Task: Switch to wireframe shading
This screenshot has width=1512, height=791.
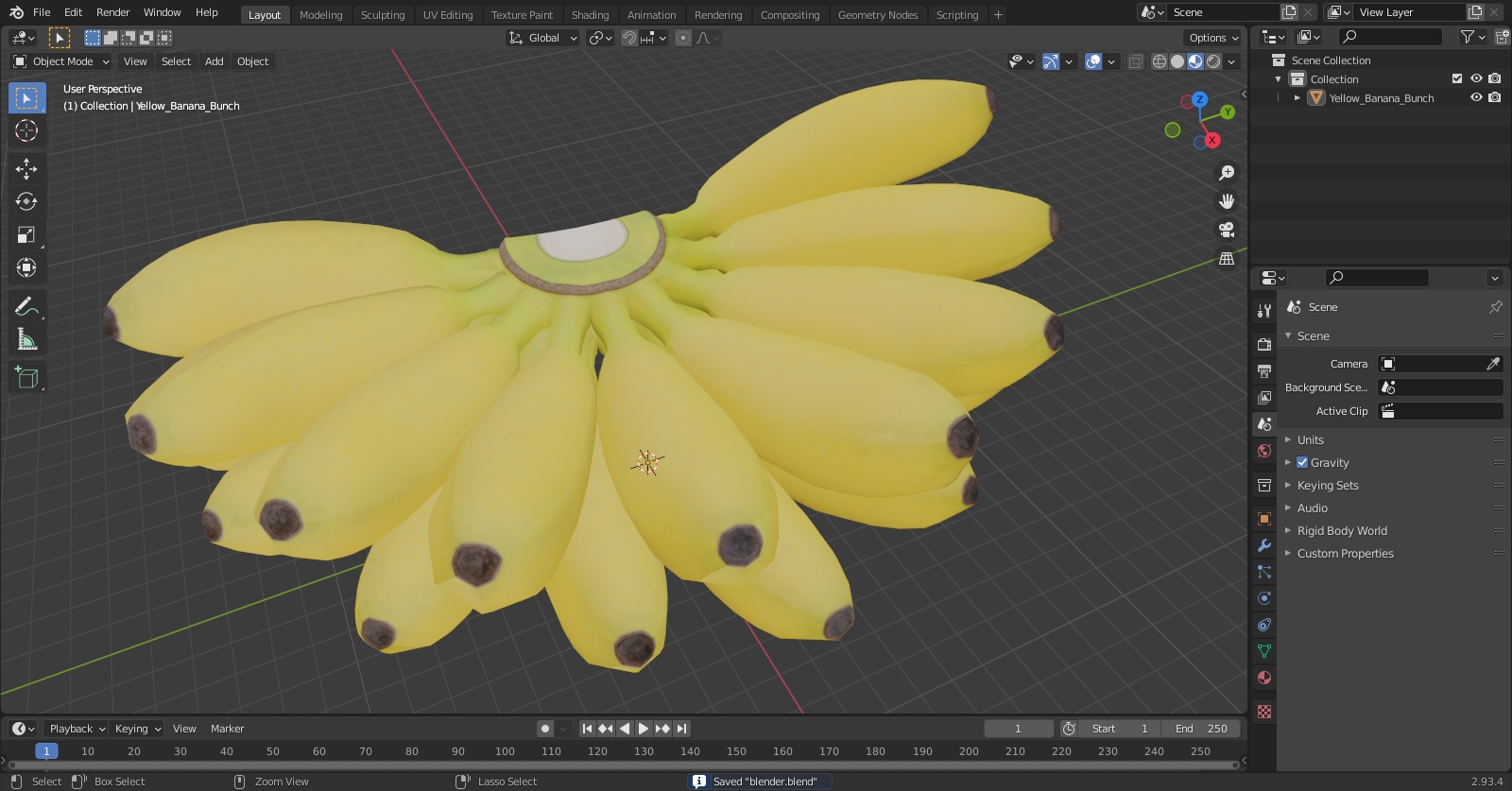Action: point(1160,61)
